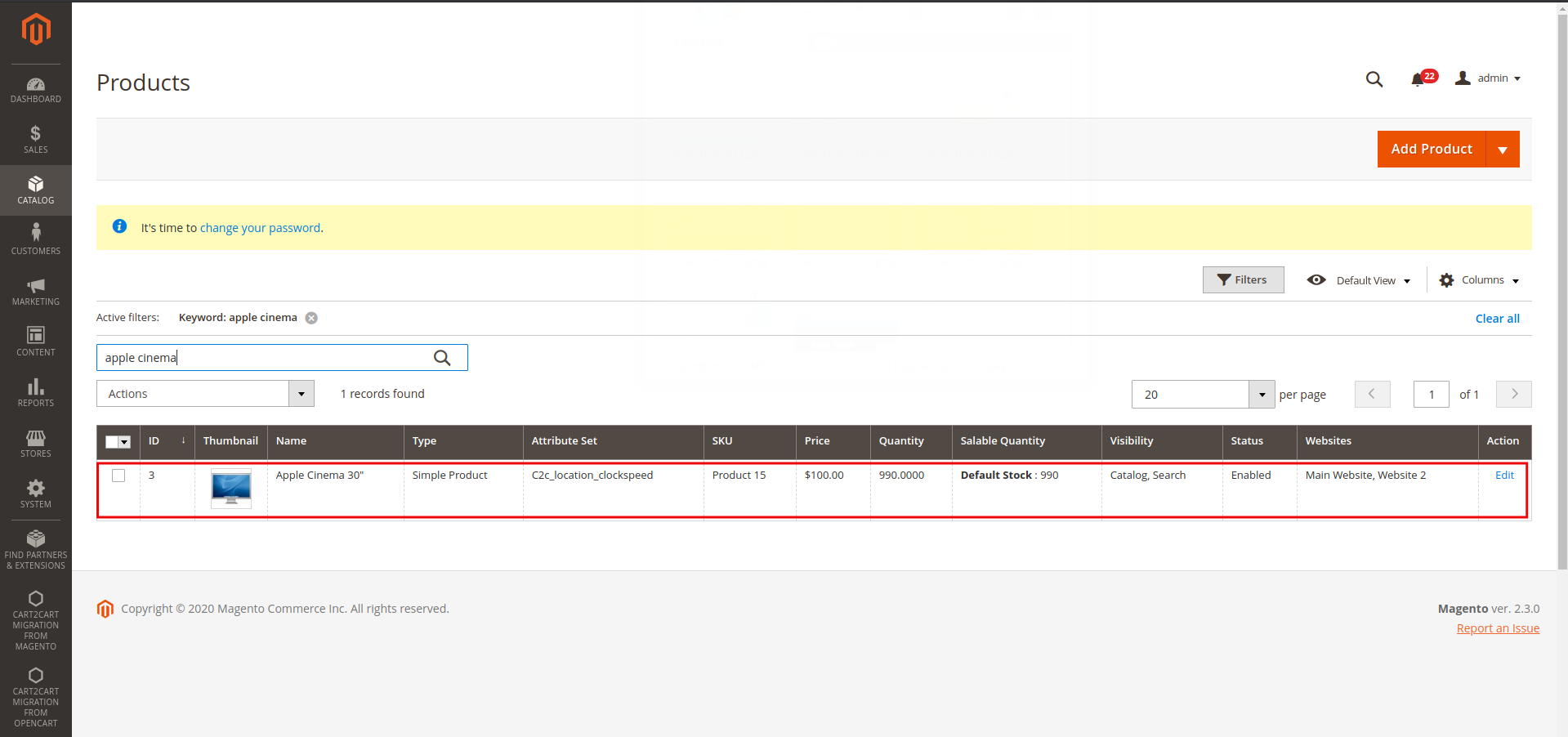The height and width of the screenshot is (737, 1568).
Task: Open the Columns dropdown
Action: coord(1490,280)
